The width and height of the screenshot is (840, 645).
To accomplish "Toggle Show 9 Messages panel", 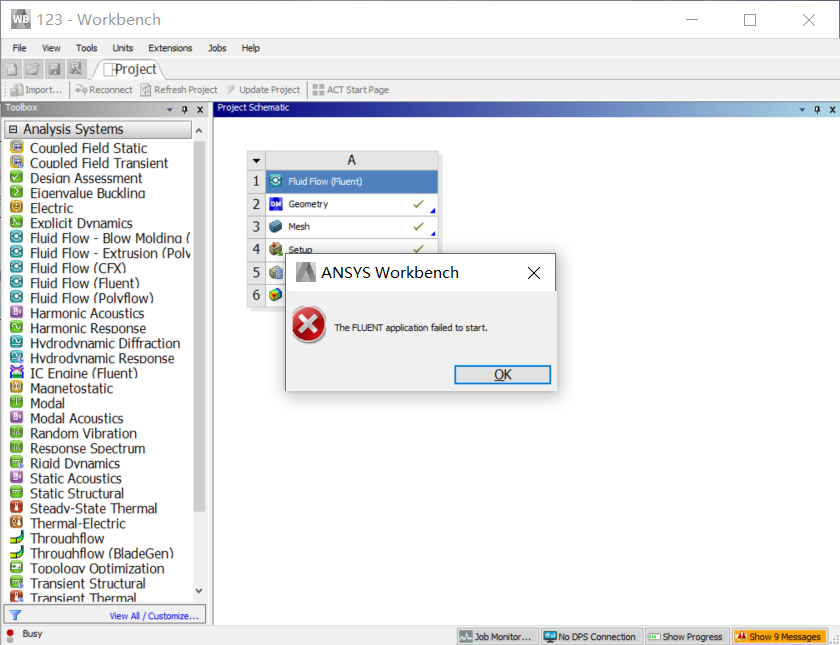I will click(x=778, y=636).
